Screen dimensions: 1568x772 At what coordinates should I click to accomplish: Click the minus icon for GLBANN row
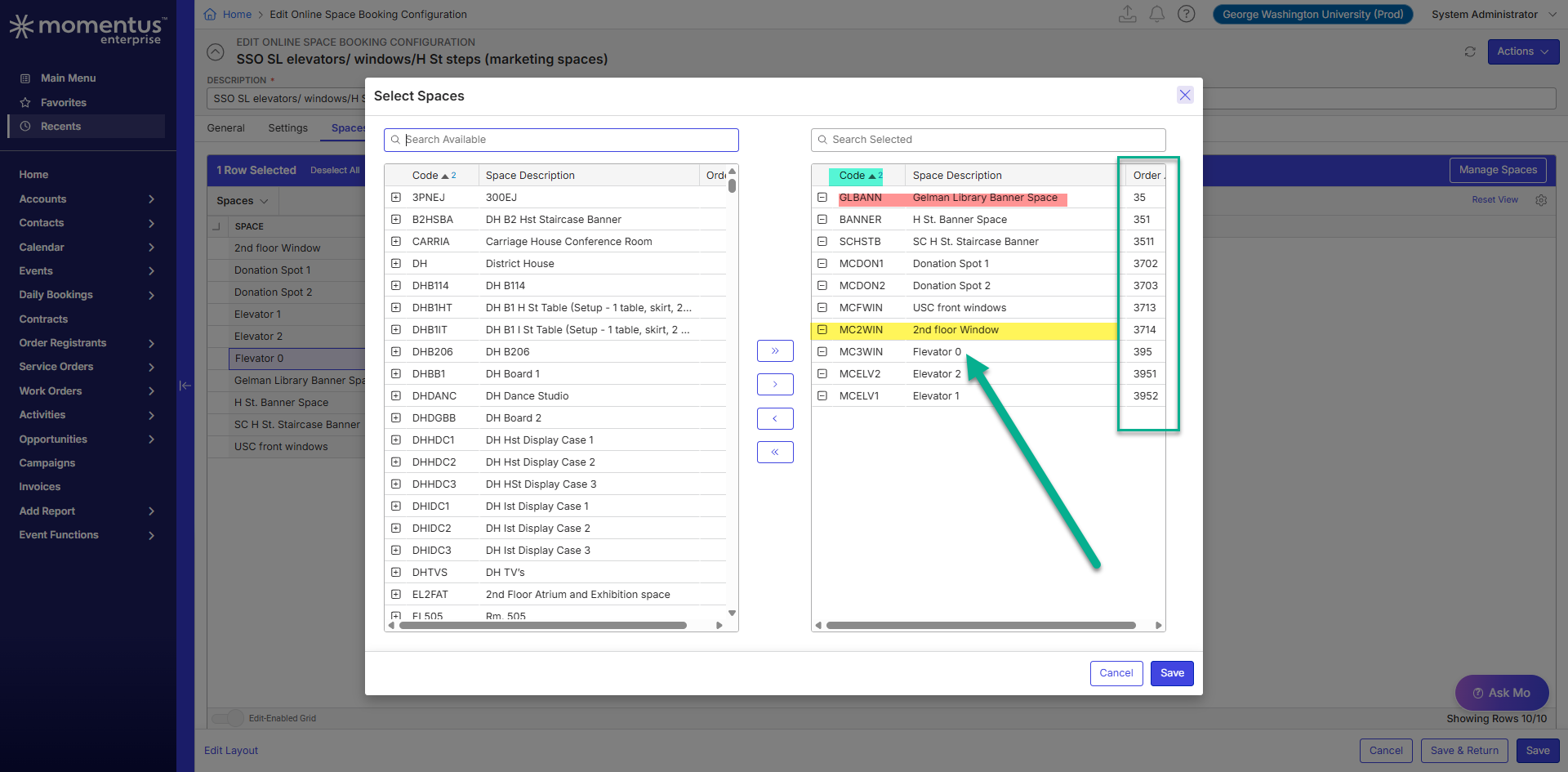tap(822, 197)
